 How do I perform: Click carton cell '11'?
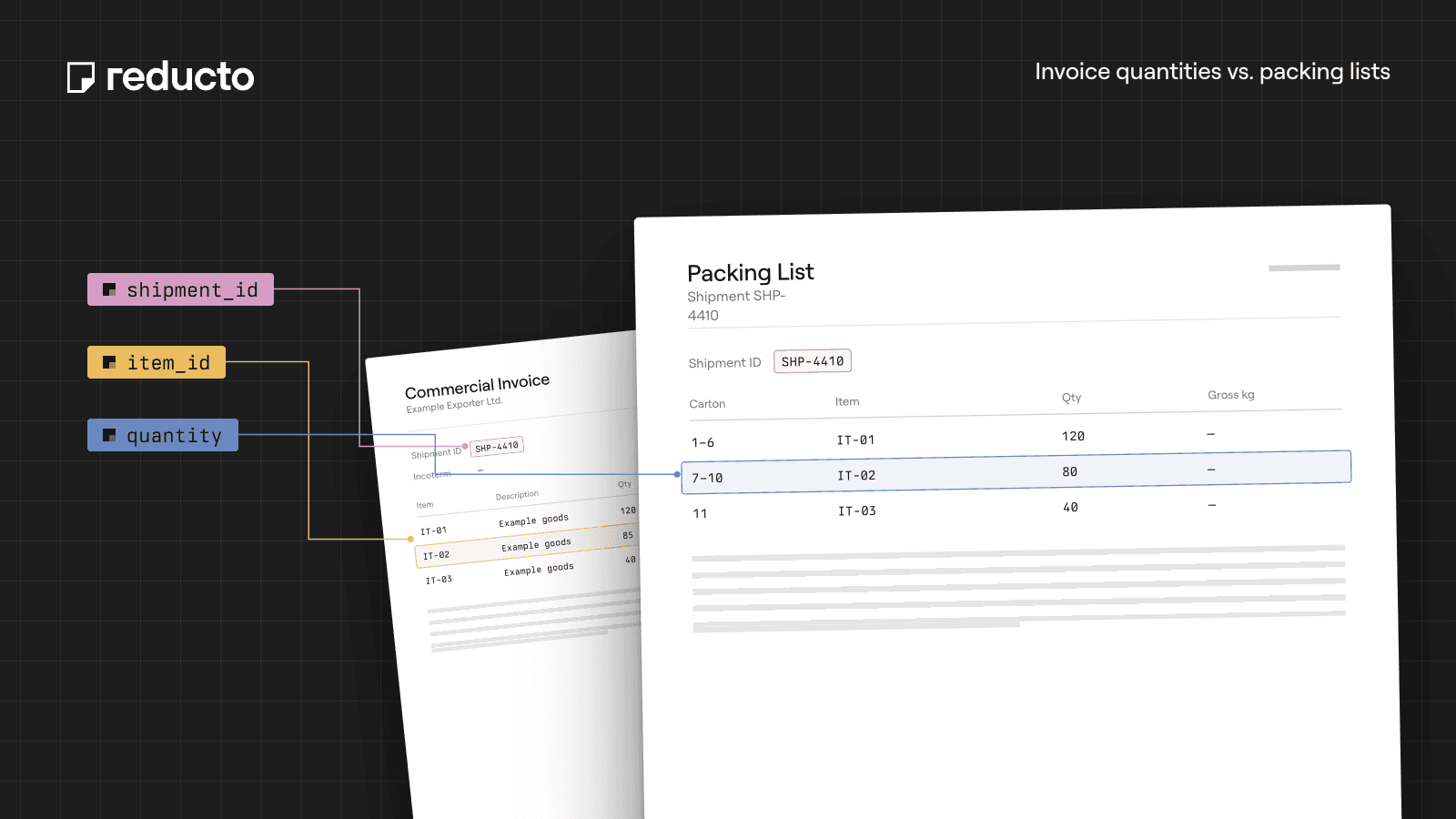(x=700, y=514)
